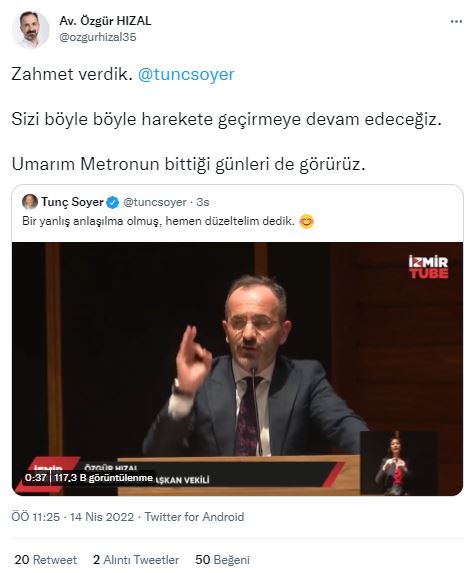Click the İzmir Tube logo on the video
This screenshot has height=573, width=476.
pos(428,267)
